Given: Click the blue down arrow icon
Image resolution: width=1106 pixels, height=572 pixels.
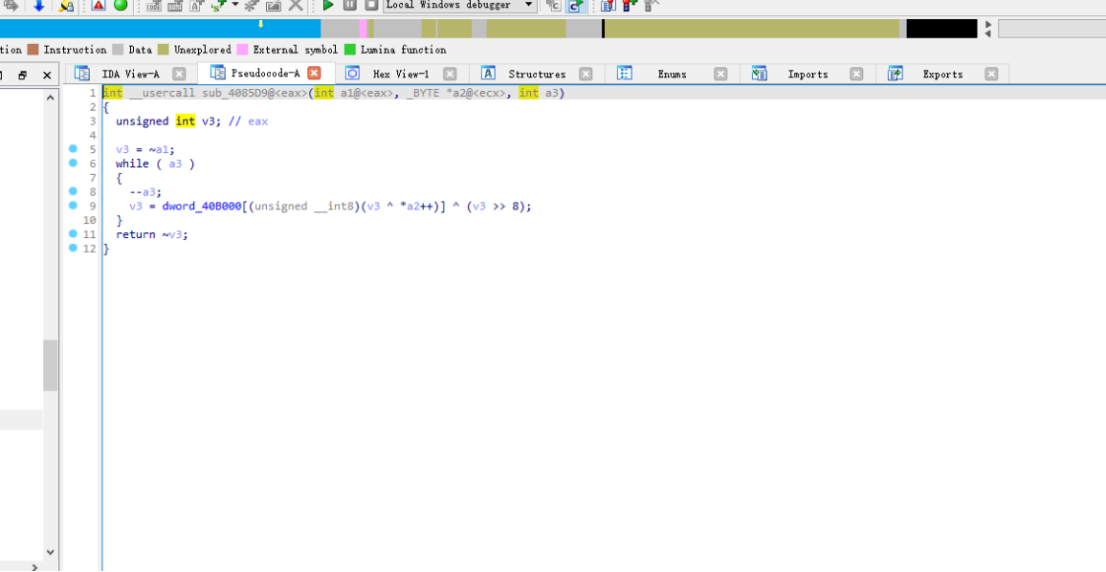Looking at the screenshot, I should (x=39, y=6).
